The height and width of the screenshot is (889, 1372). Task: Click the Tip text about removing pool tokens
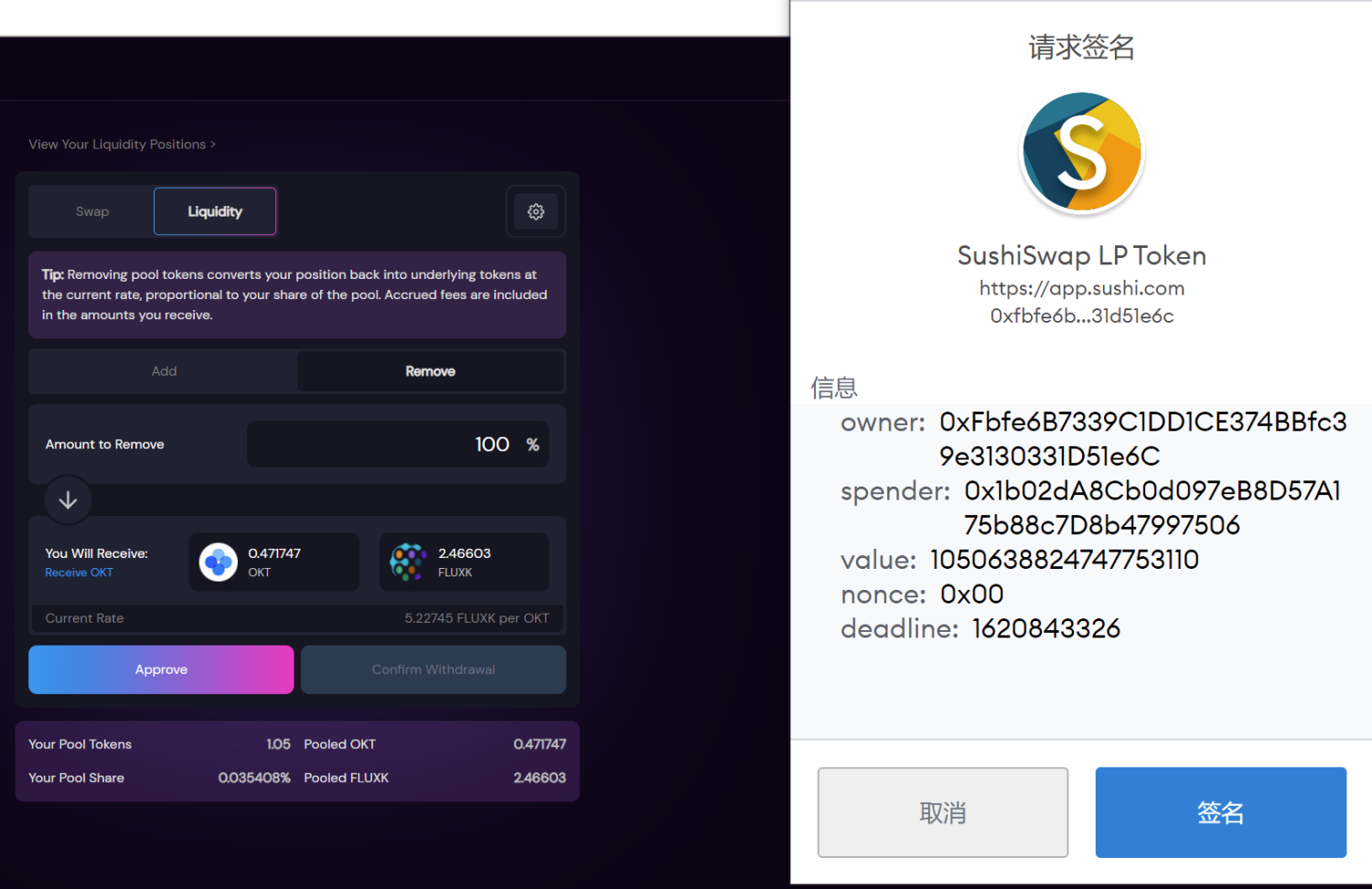pos(295,295)
